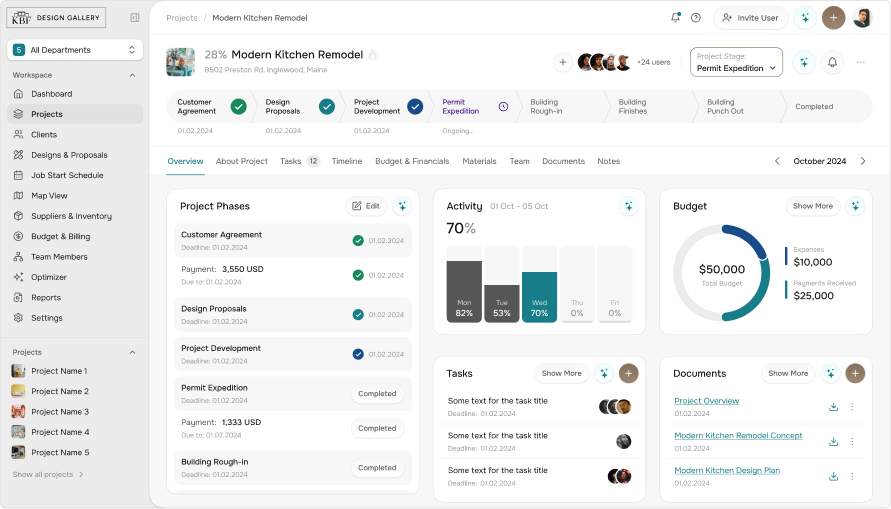Download the Project Overview document

tap(833, 407)
